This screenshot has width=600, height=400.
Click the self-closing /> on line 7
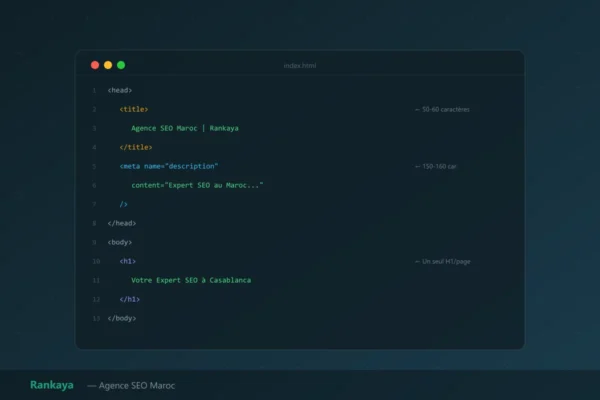click(x=123, y=204)
